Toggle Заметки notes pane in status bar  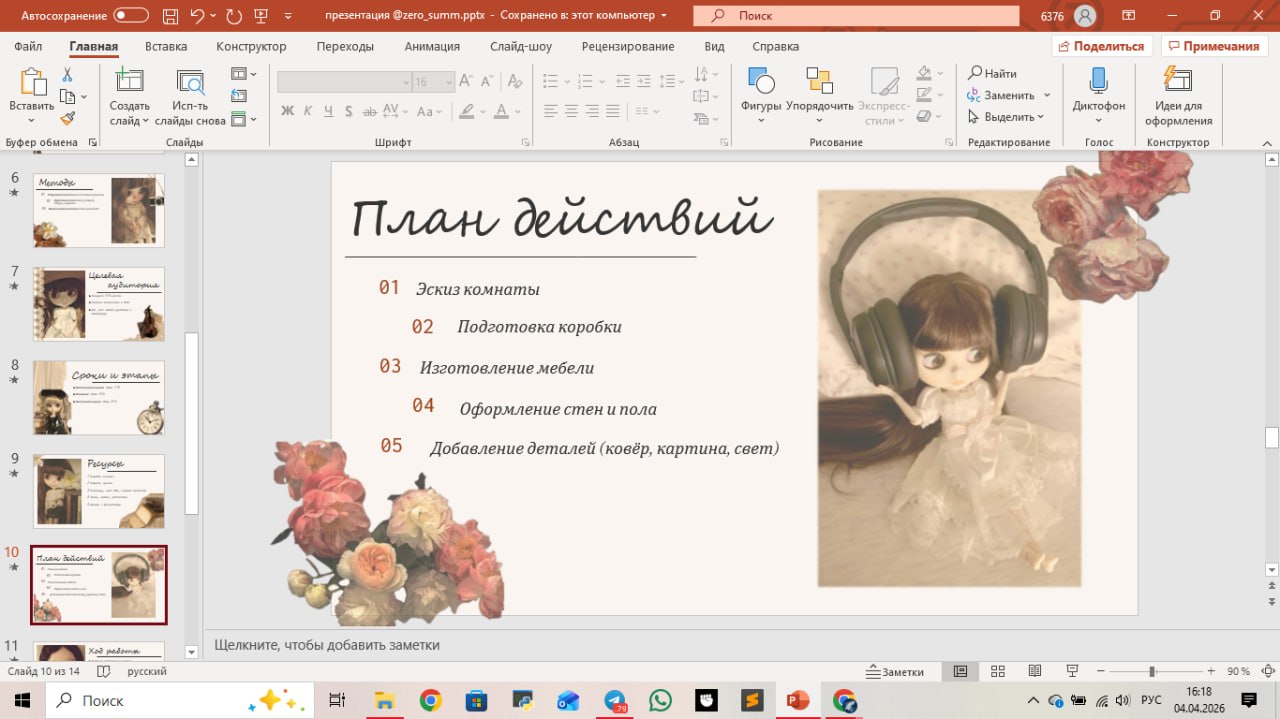[895, 671]
